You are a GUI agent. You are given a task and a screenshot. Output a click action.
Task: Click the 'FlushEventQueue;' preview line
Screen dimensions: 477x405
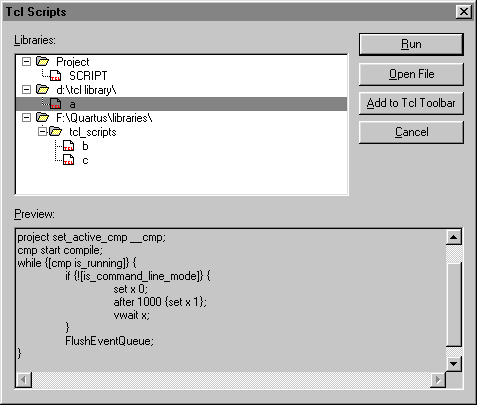(109, 341)
